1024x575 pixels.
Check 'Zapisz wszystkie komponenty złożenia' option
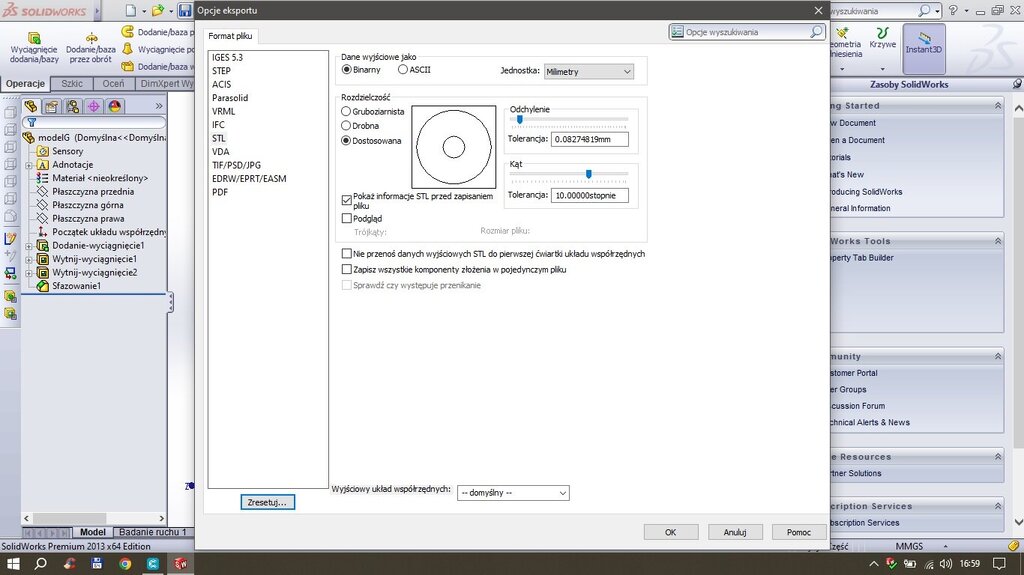[x=347, y=270]
